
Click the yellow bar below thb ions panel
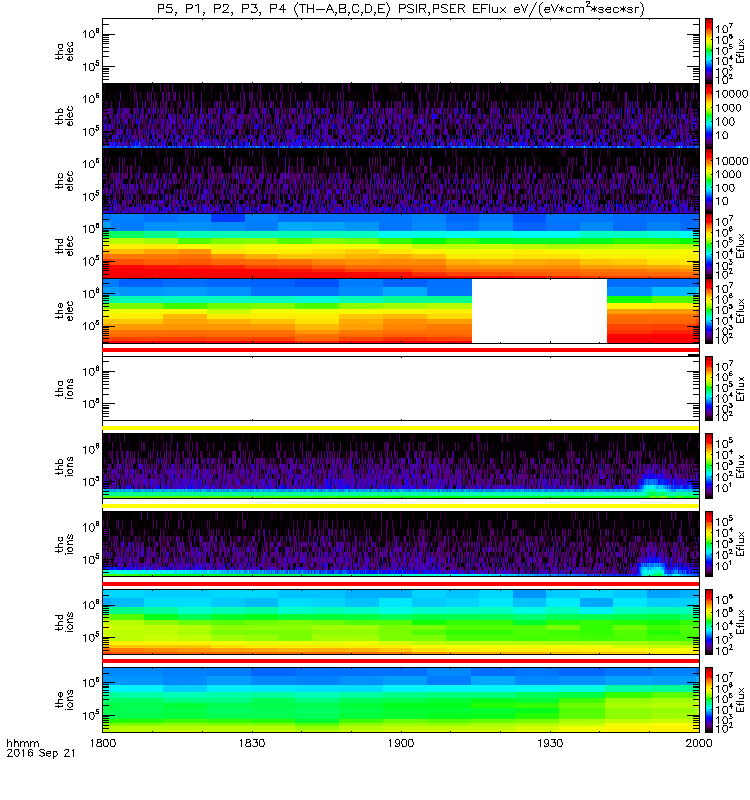coord(401,506)
